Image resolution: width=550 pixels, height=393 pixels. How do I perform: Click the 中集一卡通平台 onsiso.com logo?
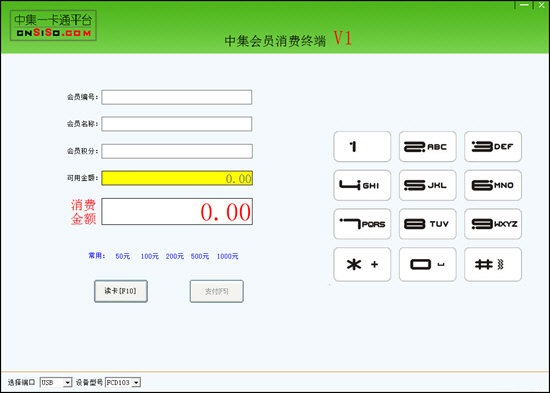pos(53,25)
